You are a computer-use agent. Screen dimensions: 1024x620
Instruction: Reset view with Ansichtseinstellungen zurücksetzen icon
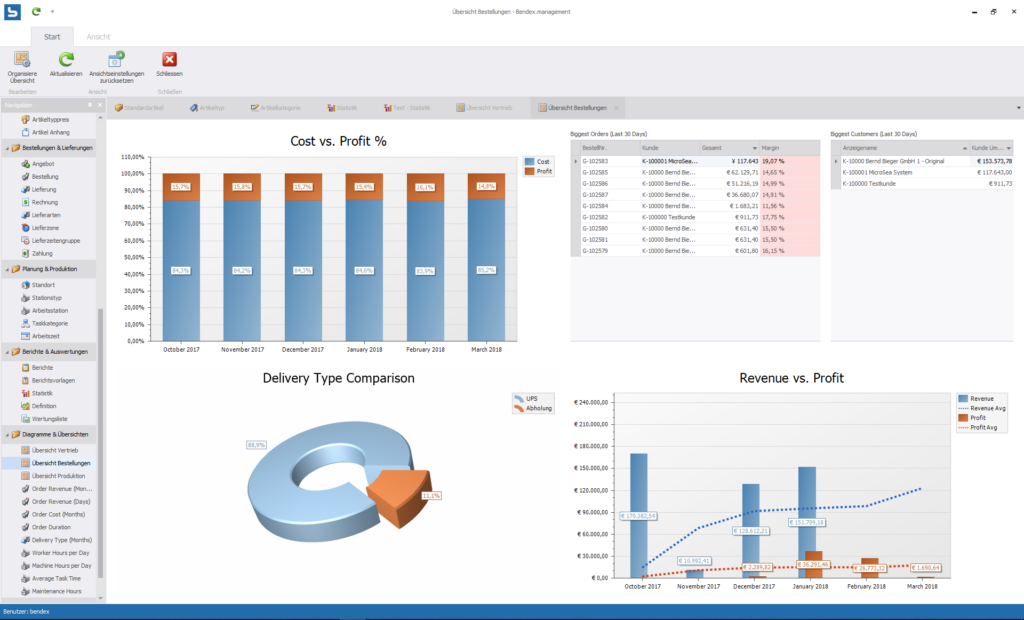116,60
